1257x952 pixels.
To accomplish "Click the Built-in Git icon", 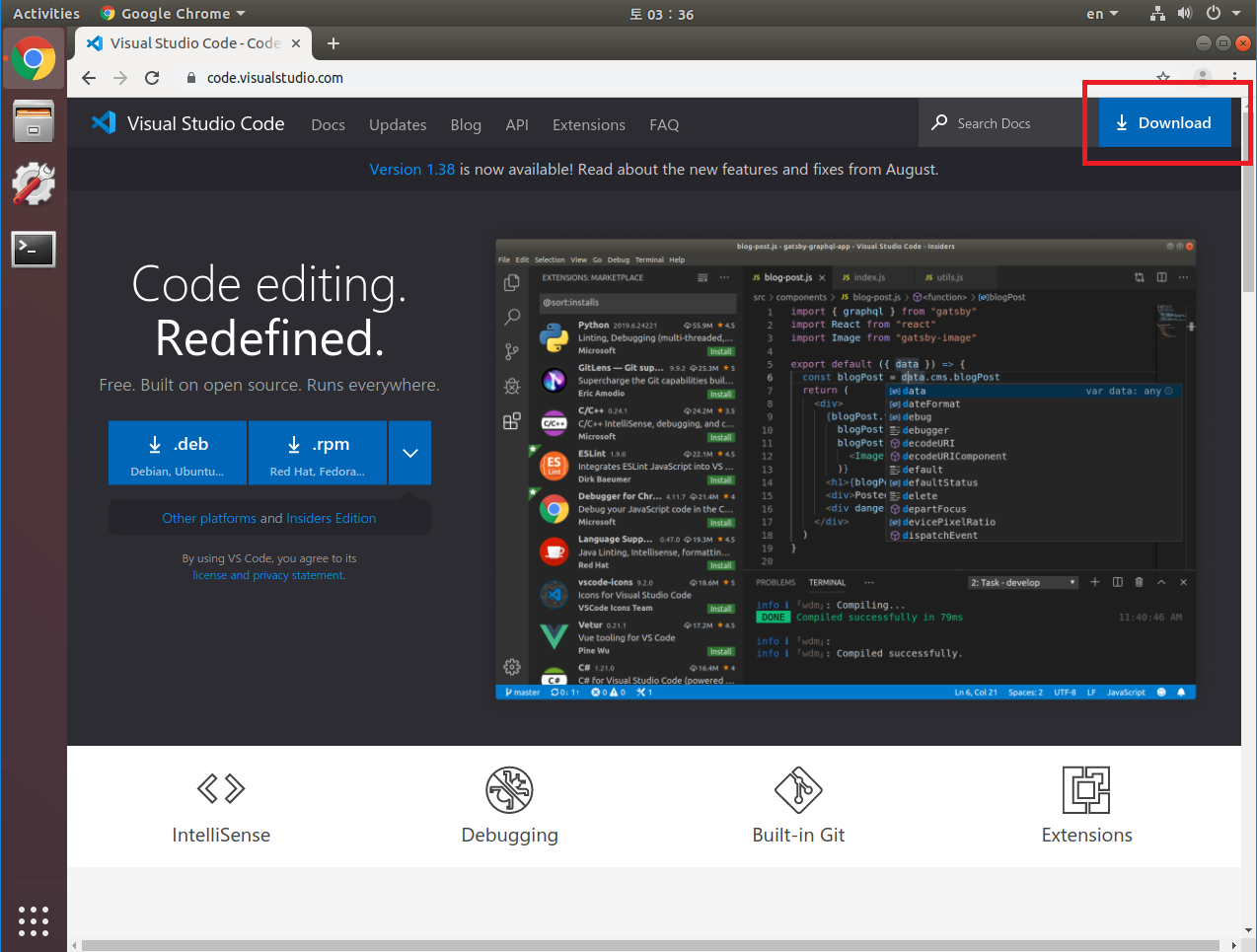I will point(798,790).
